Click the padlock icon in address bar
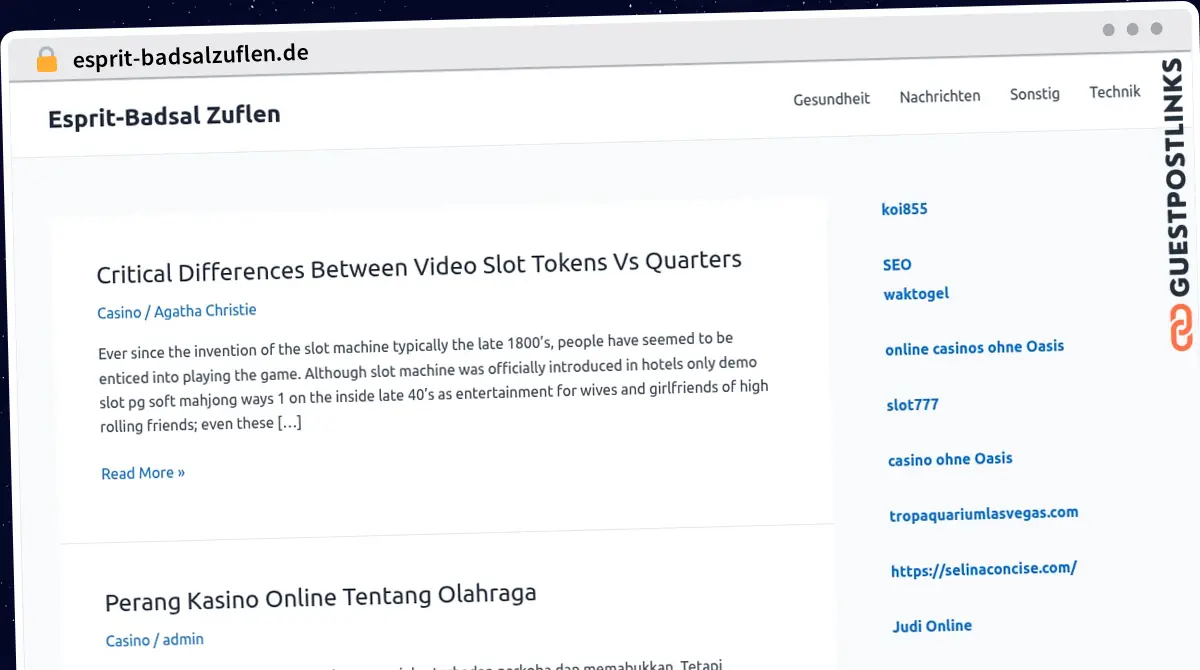This screenshot has height=670, width=1200. pos(46,60)
